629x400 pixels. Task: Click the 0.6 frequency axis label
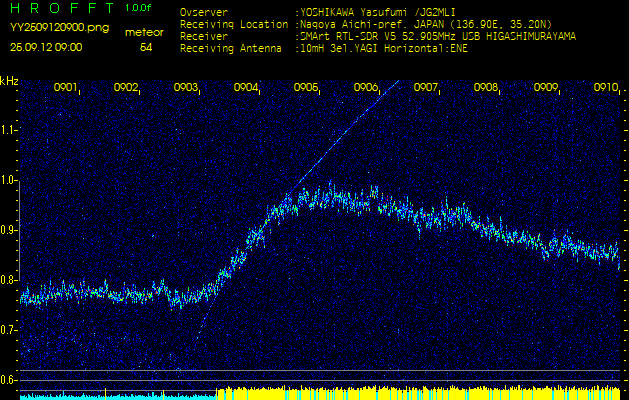(x=9, y=380)
